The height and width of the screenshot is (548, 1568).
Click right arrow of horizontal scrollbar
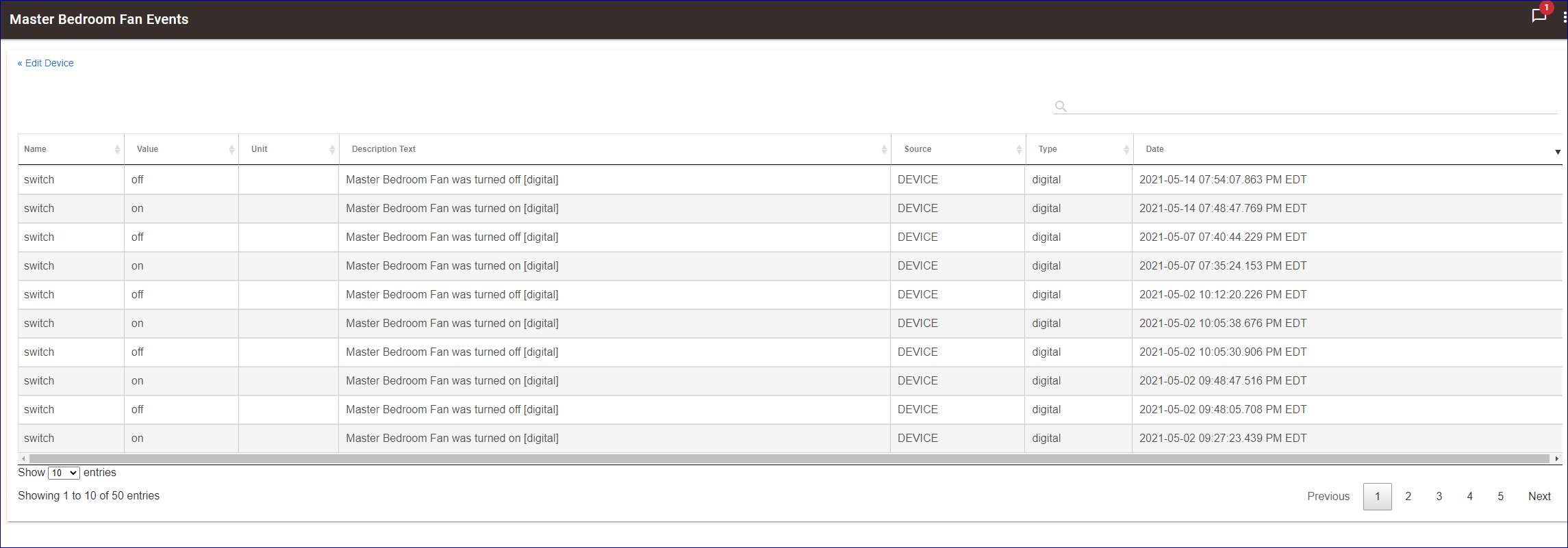tap(1557, 458)
